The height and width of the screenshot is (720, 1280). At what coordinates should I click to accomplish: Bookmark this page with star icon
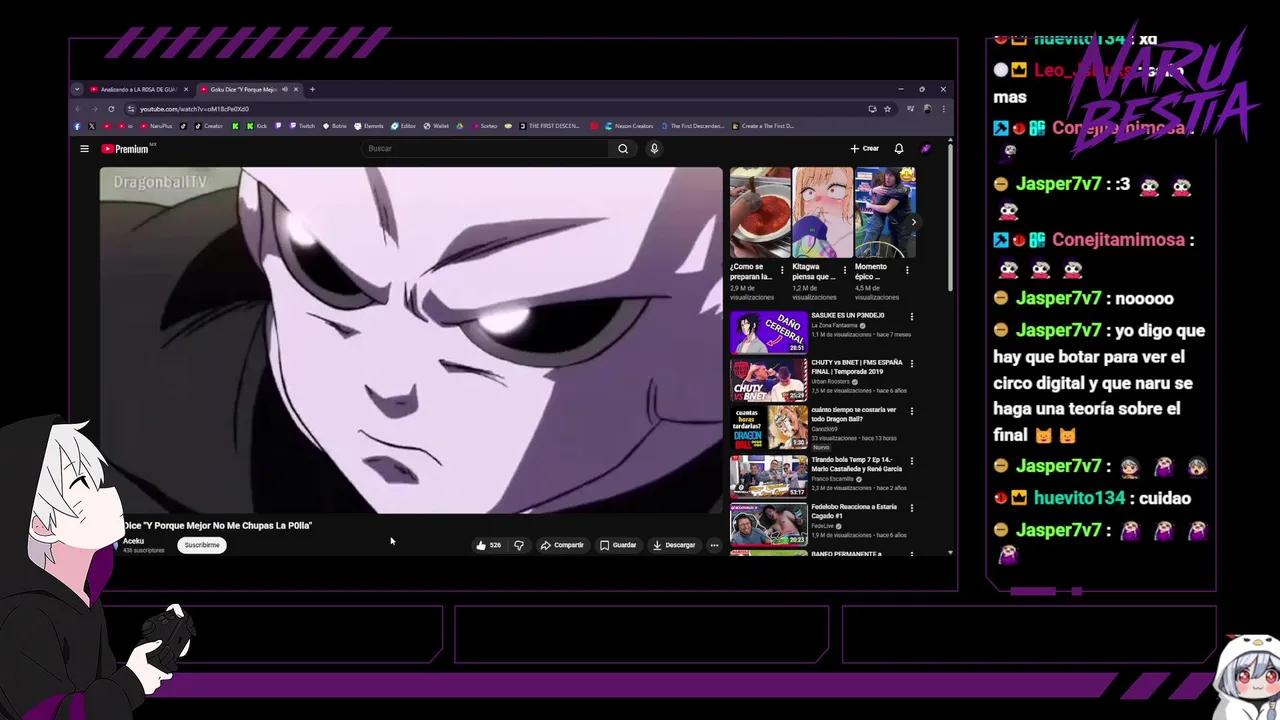(x=887, y=109)
